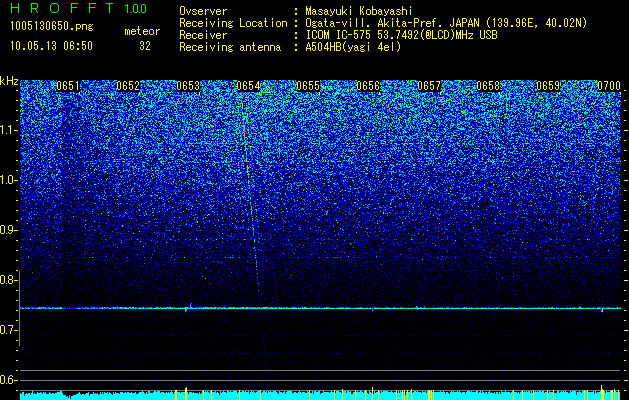Click the 0657 time marker
The width and height of the screenshot is (629, 400).
(x=429, y=86)
